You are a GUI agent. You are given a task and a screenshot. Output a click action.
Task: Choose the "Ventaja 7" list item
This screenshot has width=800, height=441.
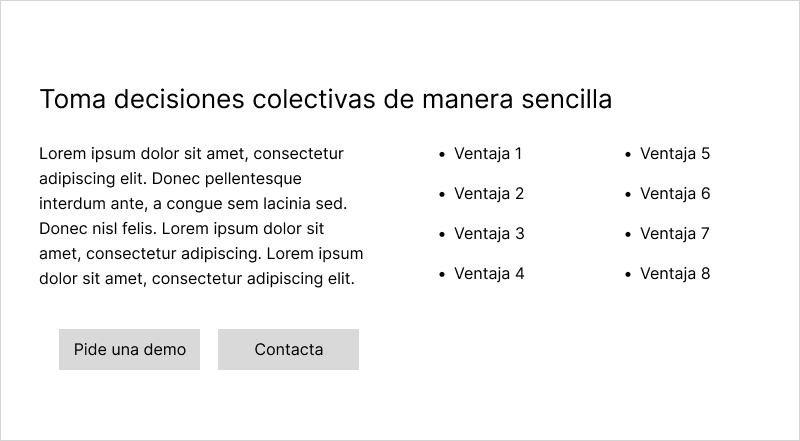tap(675, 234)
